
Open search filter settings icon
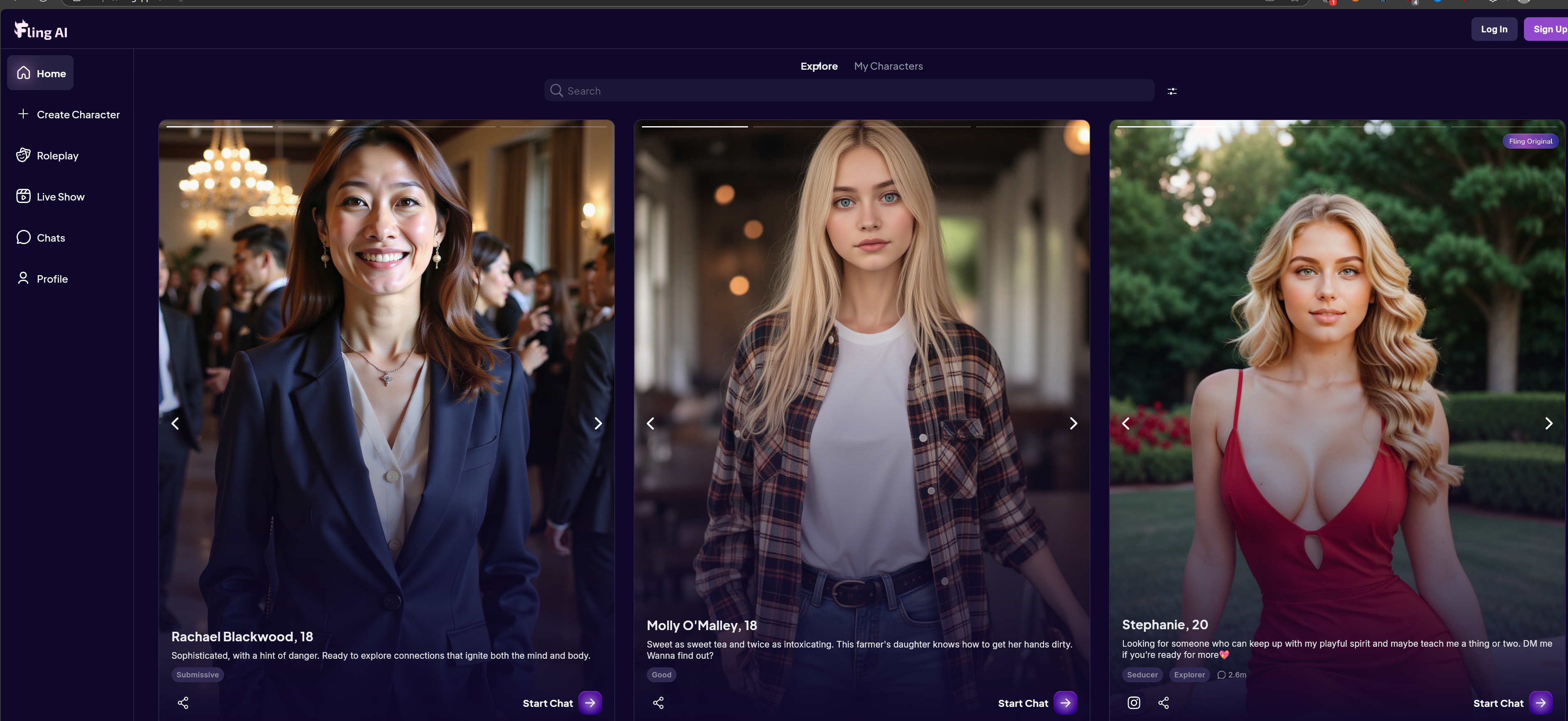tap(1172, 91)
